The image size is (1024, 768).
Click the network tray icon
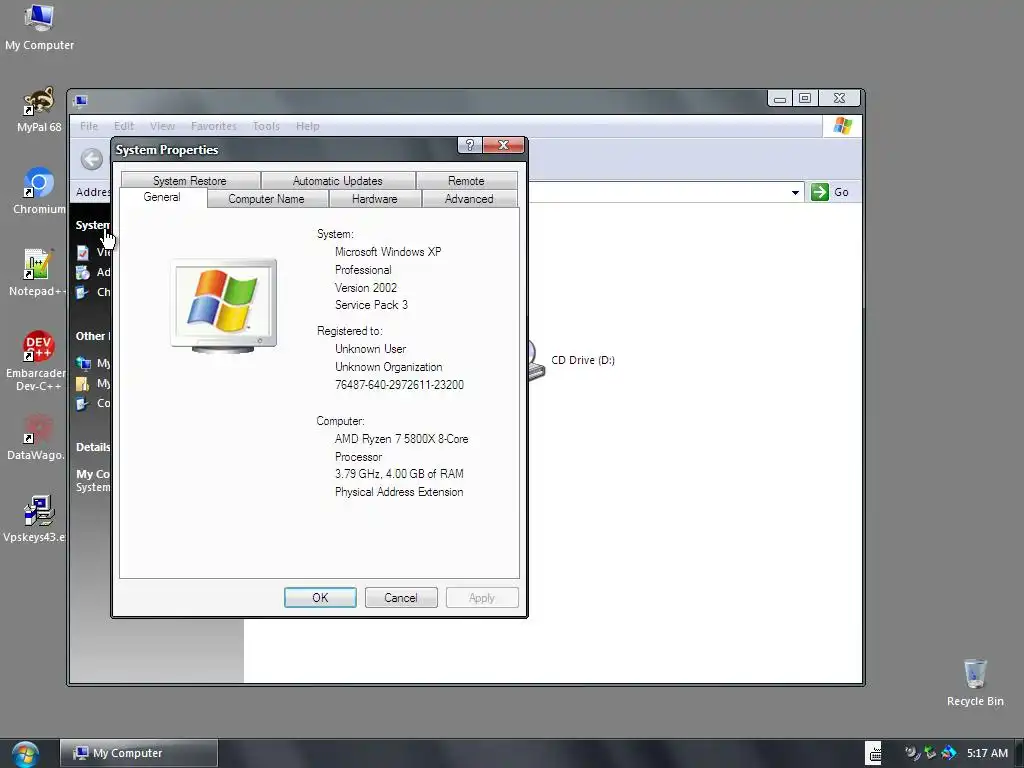click(x=930, y=753)
